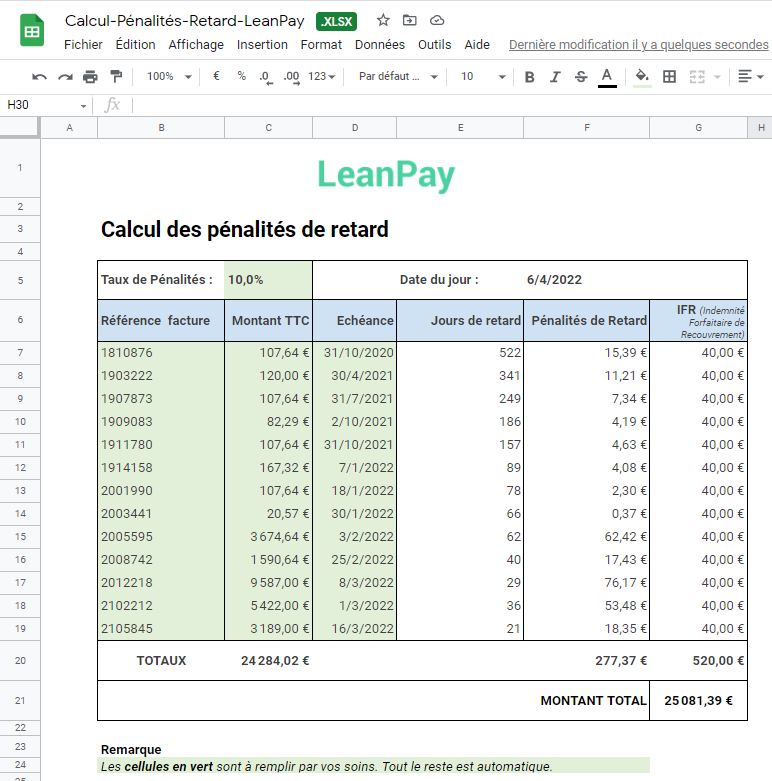772x781 pixels.
Task: Select column C header
Action: click(268, 128)
